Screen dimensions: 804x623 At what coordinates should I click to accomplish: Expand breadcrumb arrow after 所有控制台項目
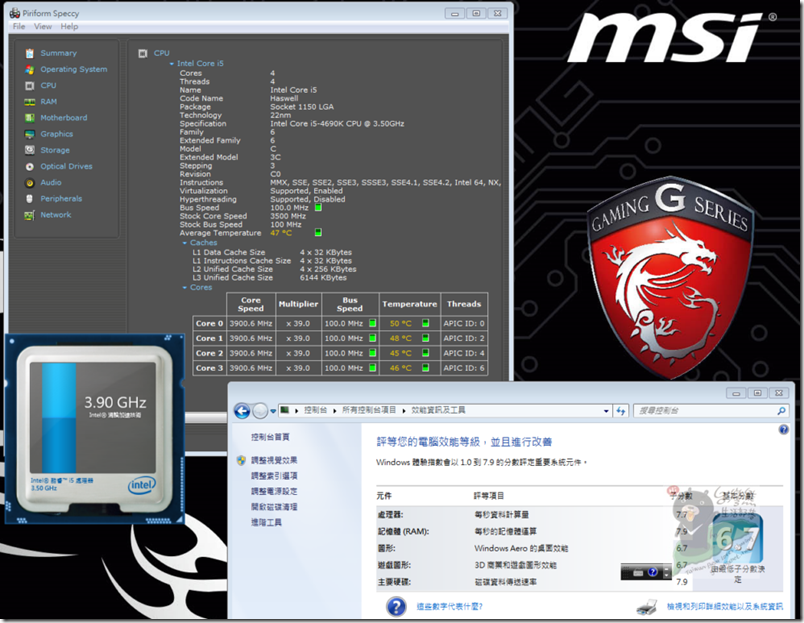pyautogui.click(x=404, y=410)
